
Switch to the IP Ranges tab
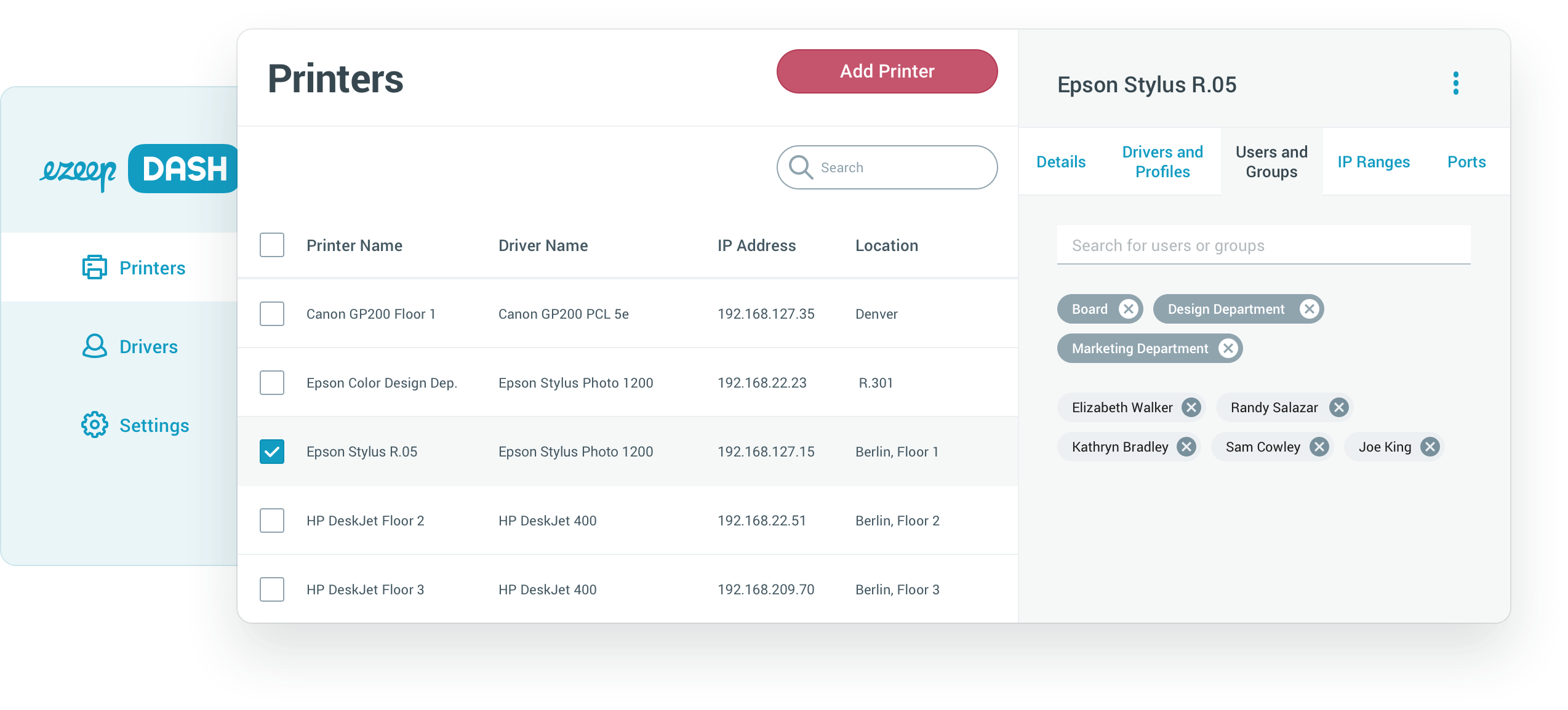1373,162
